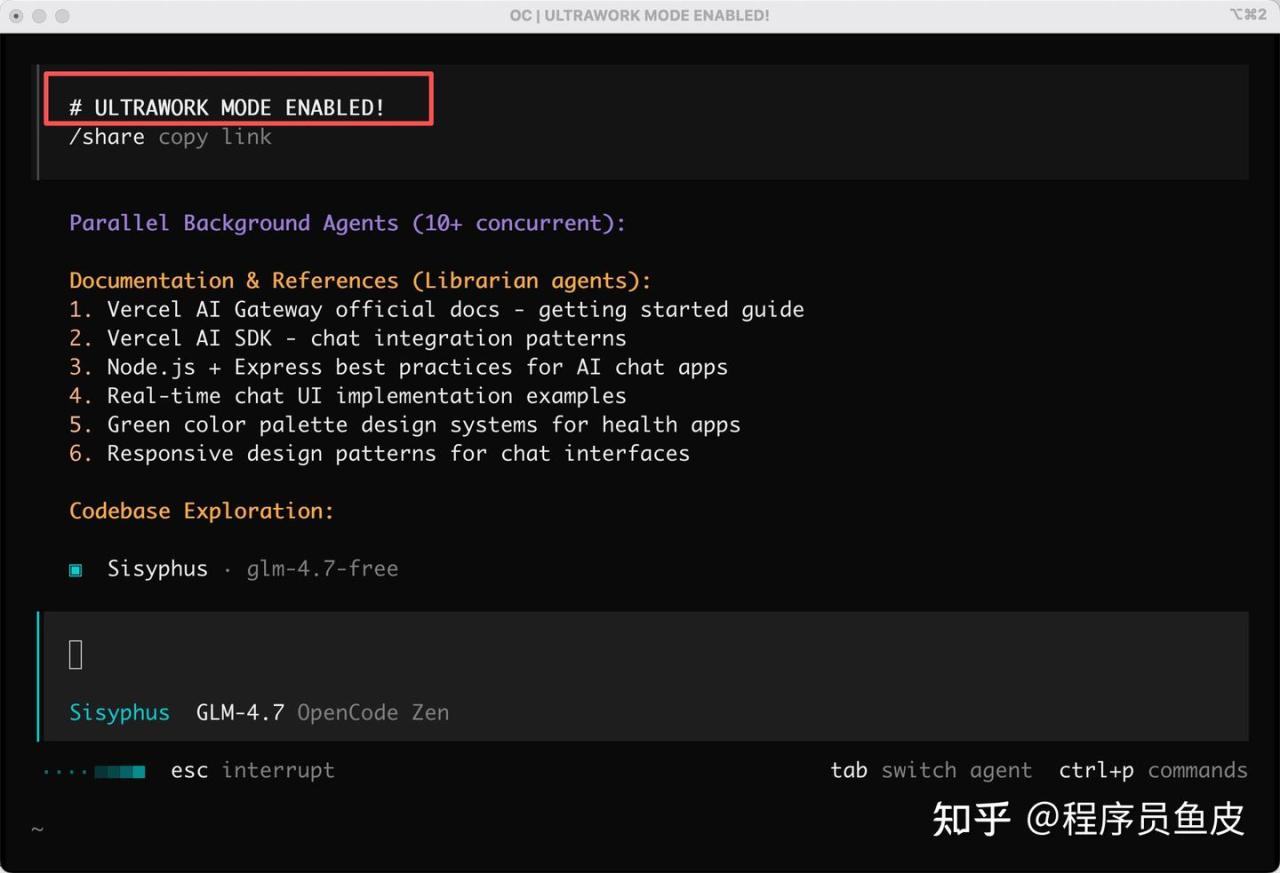Click the tab switch agent hint
This screenshot has height=873, width=1280.
[930, 770]
